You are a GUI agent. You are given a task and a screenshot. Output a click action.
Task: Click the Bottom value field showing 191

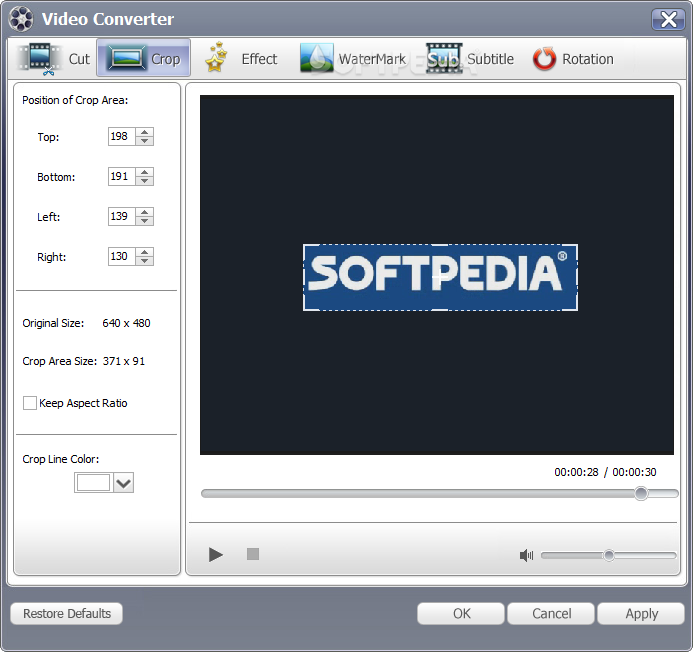122,176
